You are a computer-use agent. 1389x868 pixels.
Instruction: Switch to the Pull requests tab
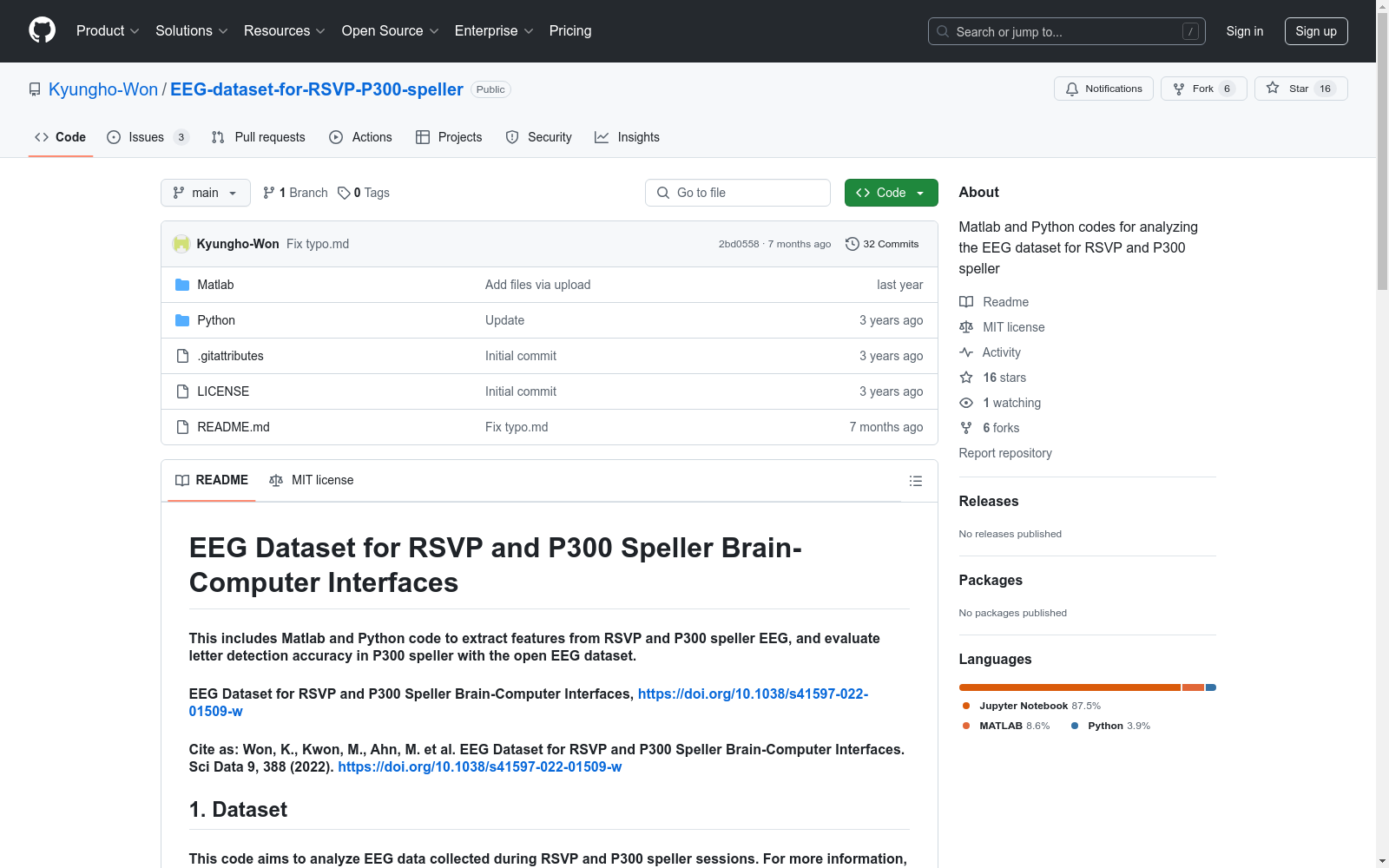258,137
